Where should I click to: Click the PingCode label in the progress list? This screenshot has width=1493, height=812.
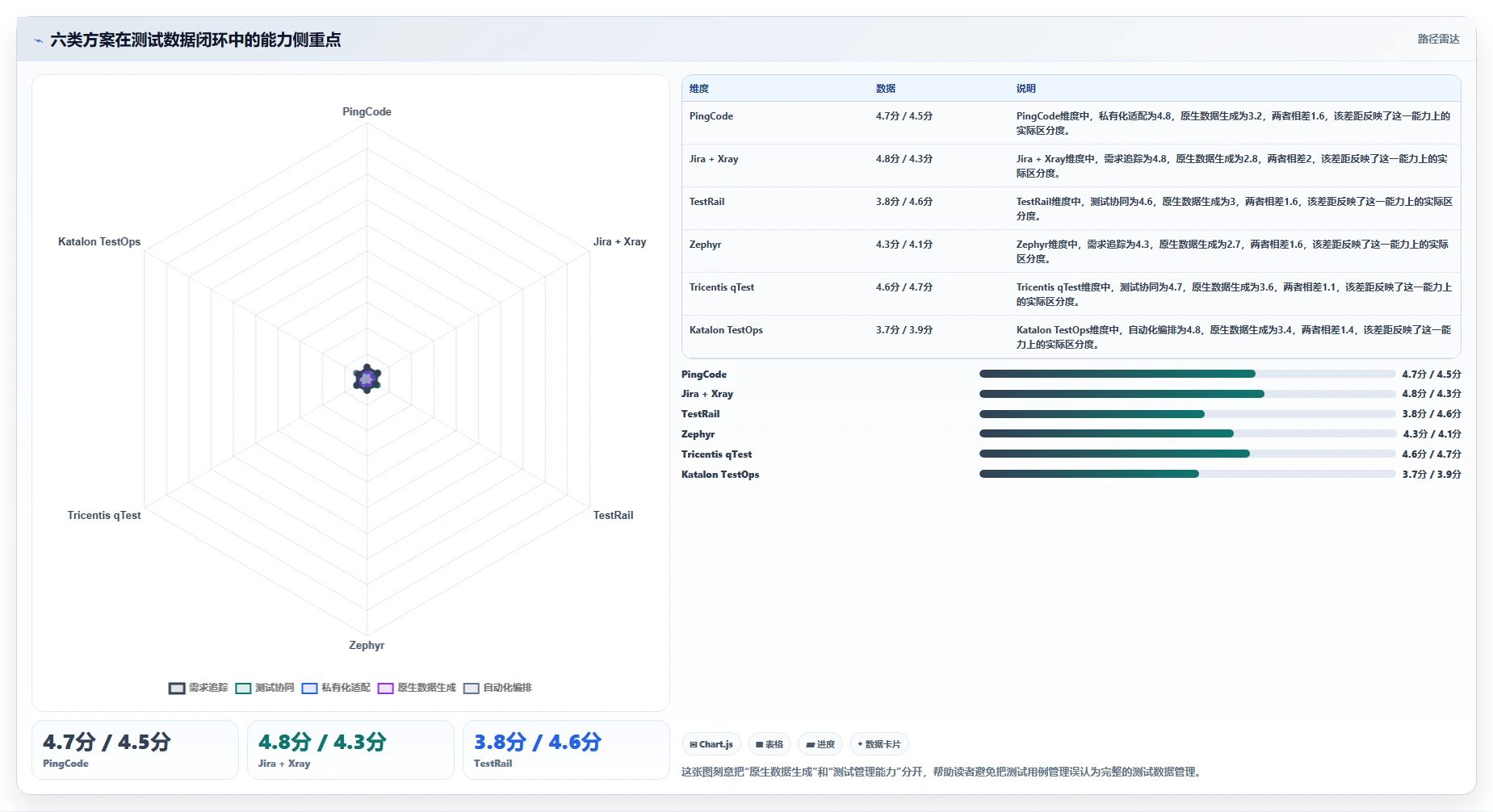click(x=704, y=375)
